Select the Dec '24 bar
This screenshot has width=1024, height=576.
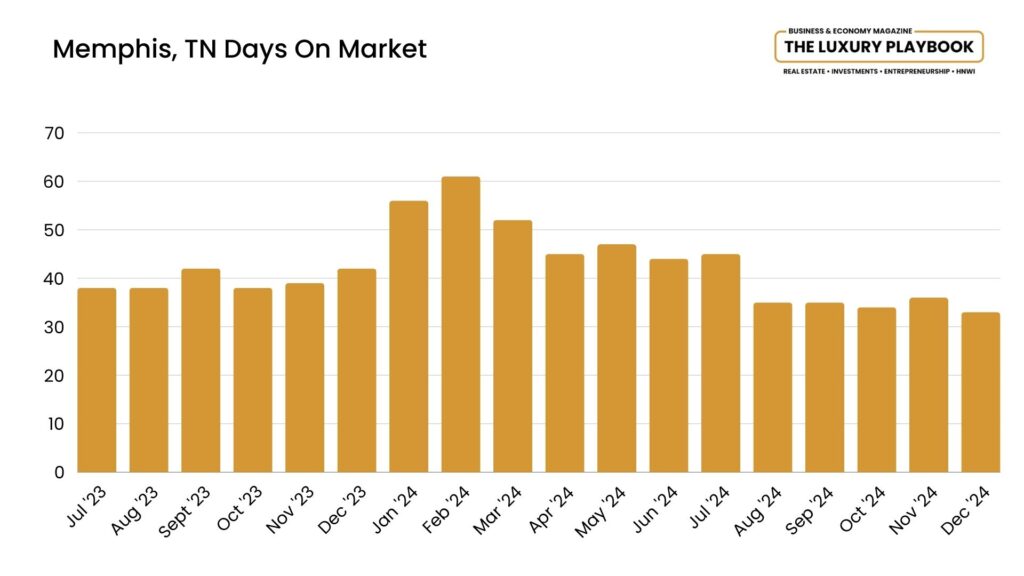click(x=981, y=392)
